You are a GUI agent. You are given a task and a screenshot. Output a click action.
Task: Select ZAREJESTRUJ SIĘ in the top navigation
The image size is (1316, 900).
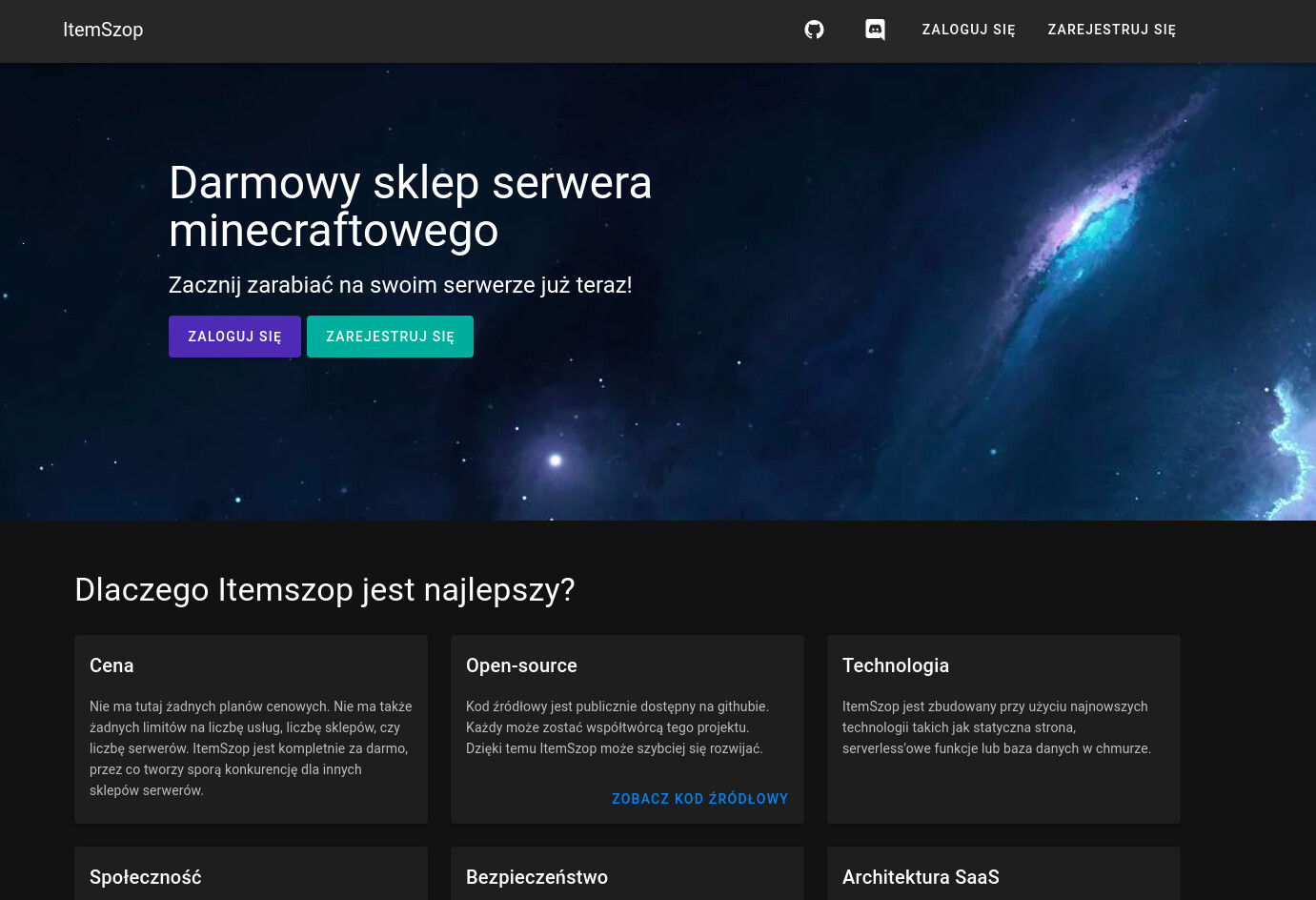pyautogui.click(x=1111, y=30)
